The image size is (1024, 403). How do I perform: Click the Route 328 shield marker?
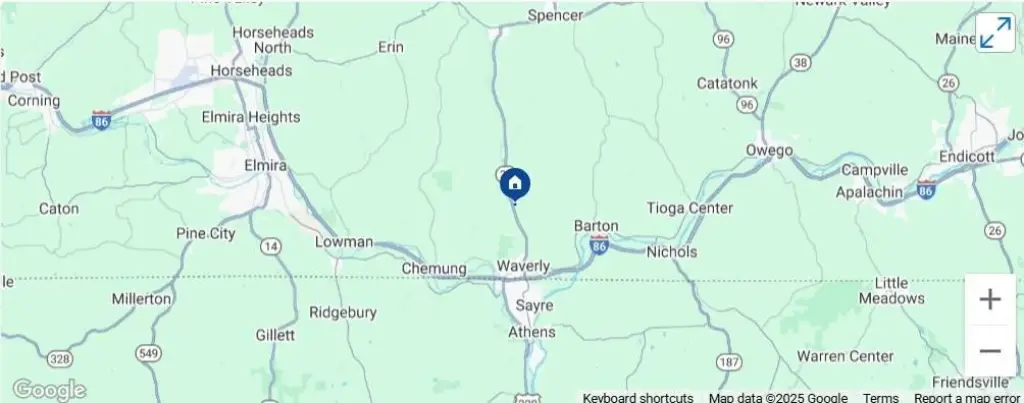(60, 359)
